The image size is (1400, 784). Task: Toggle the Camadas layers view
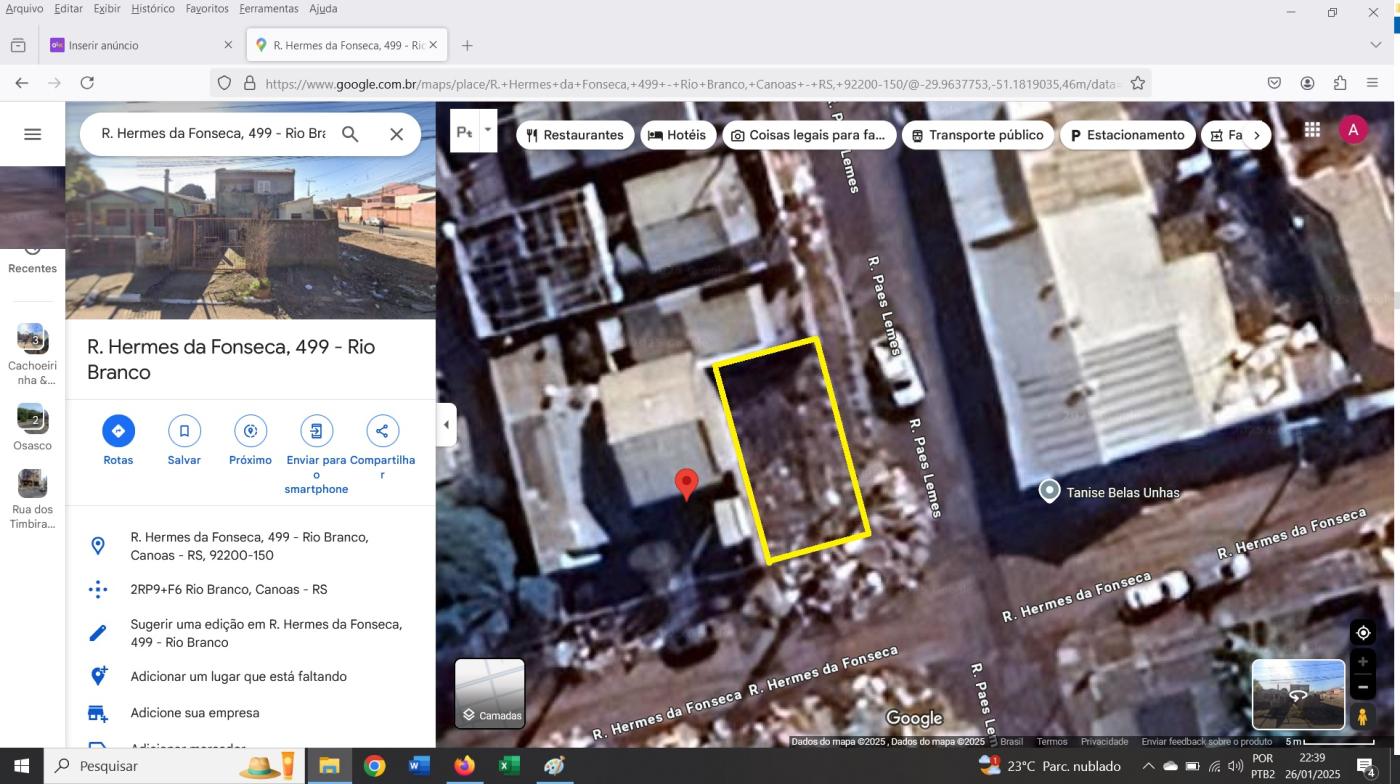pos(490,693)
